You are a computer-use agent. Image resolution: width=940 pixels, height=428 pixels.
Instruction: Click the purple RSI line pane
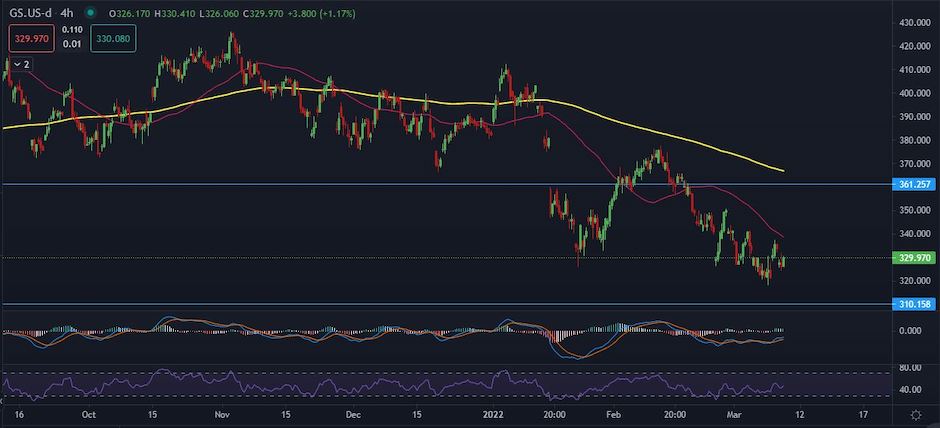point(400,384)
